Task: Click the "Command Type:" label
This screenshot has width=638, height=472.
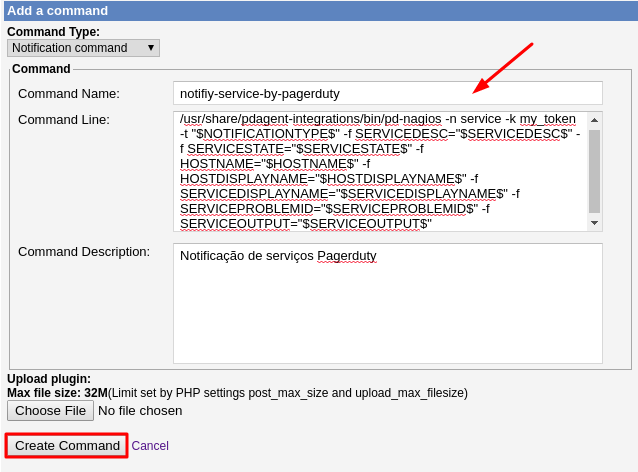Action: [x=53, y=32]
